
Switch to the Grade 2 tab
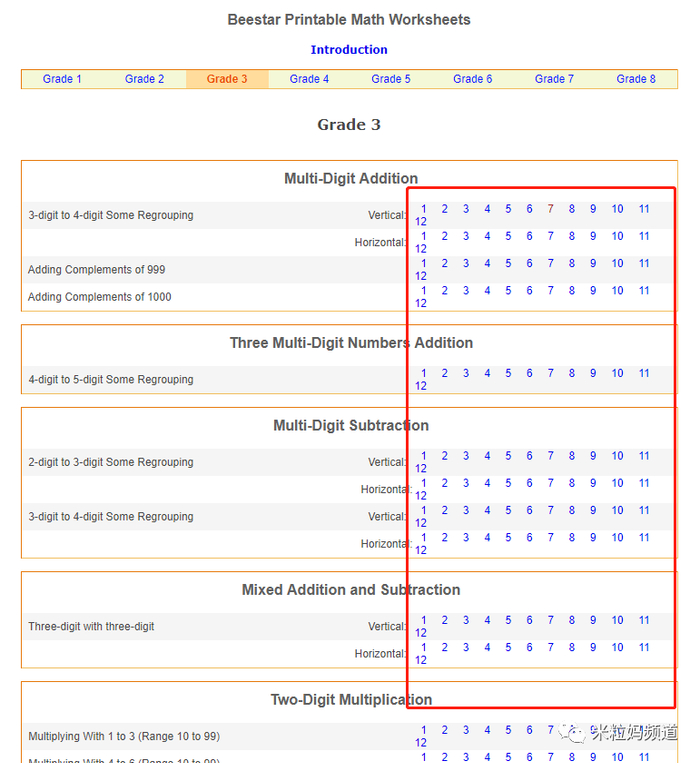[x=144, y=79]
